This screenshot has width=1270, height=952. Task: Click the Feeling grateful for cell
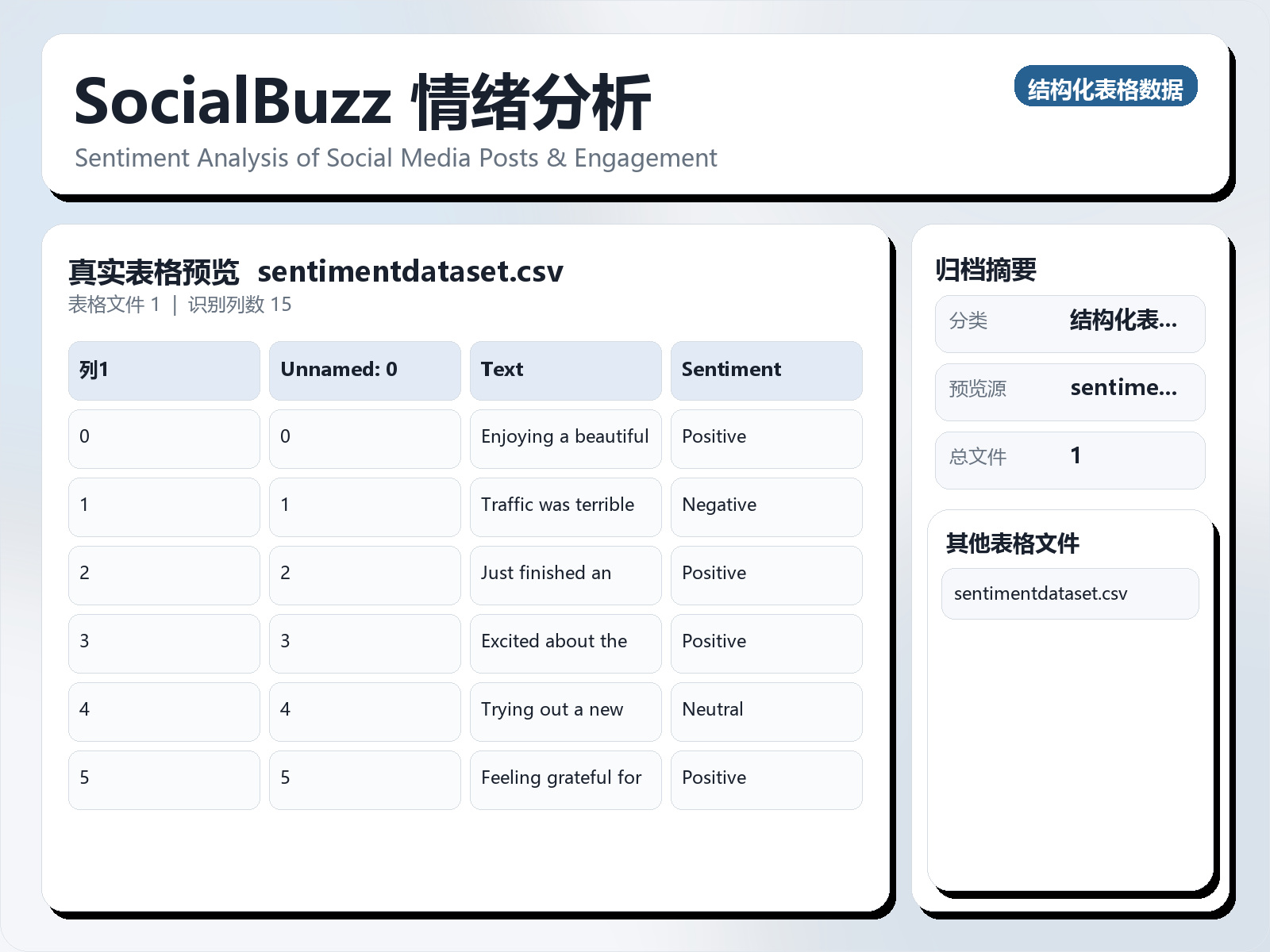(x=565, y=779)
